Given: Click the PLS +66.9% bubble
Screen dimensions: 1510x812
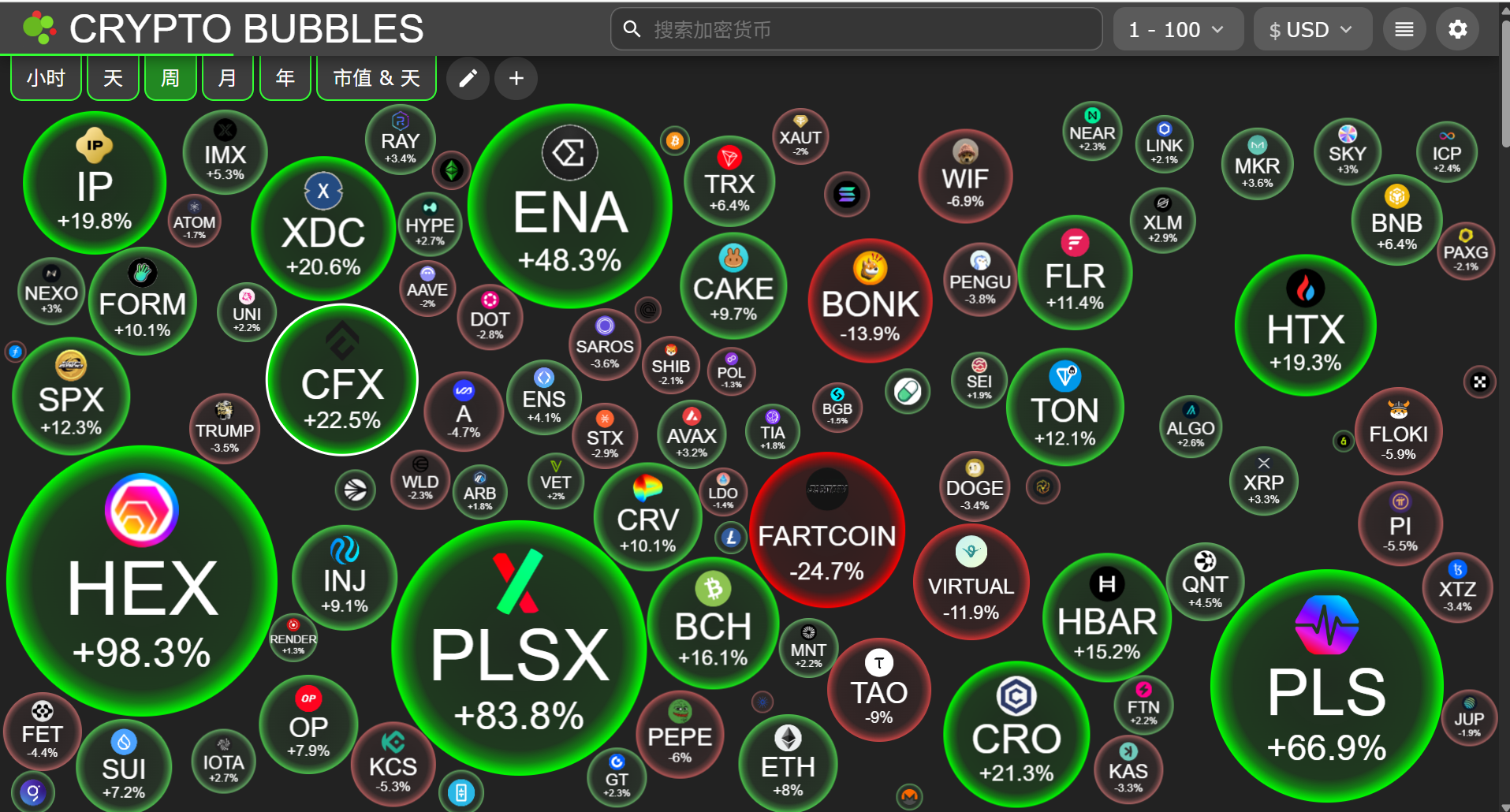Looking at the screenshot, I should [x=1327, y=687].
